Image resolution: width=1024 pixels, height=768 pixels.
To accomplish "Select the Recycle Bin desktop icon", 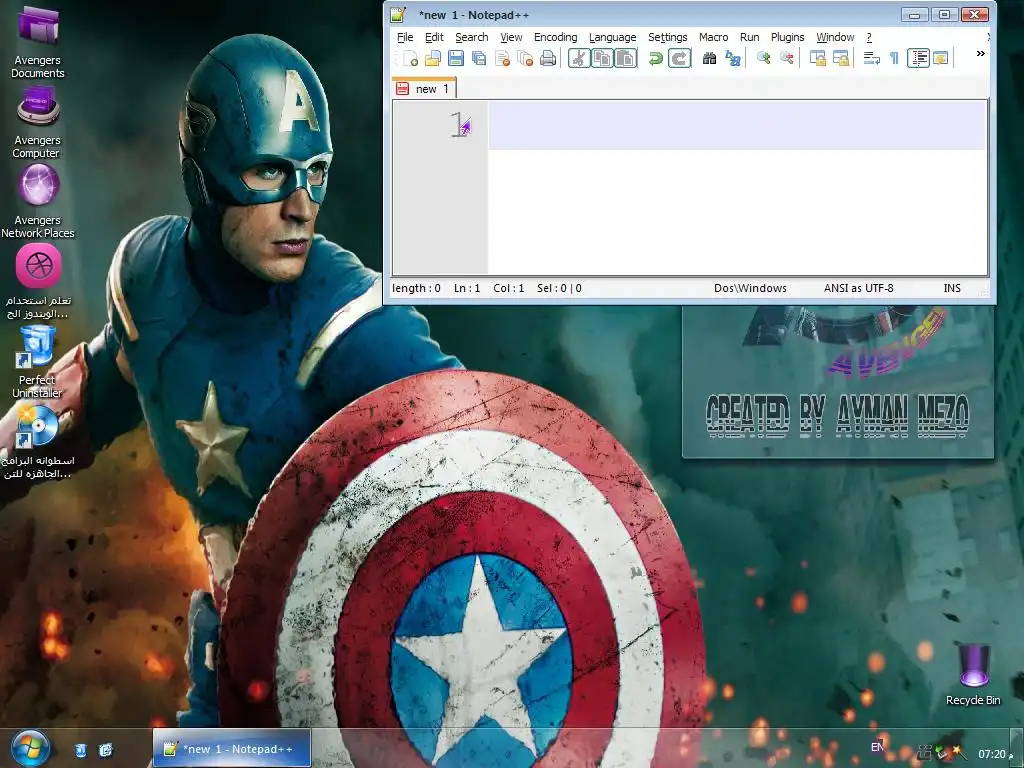I will click(973, 674).
